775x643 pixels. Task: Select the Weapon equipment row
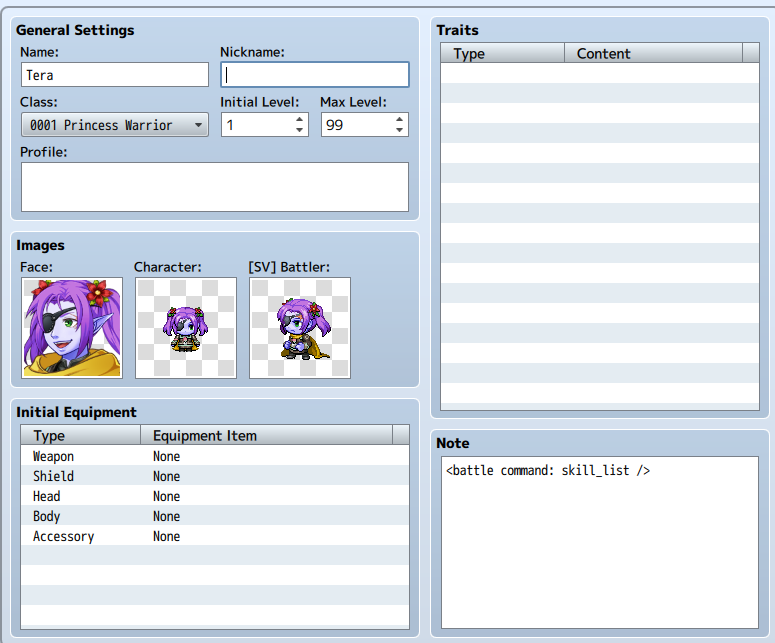(x=215, y=456)
